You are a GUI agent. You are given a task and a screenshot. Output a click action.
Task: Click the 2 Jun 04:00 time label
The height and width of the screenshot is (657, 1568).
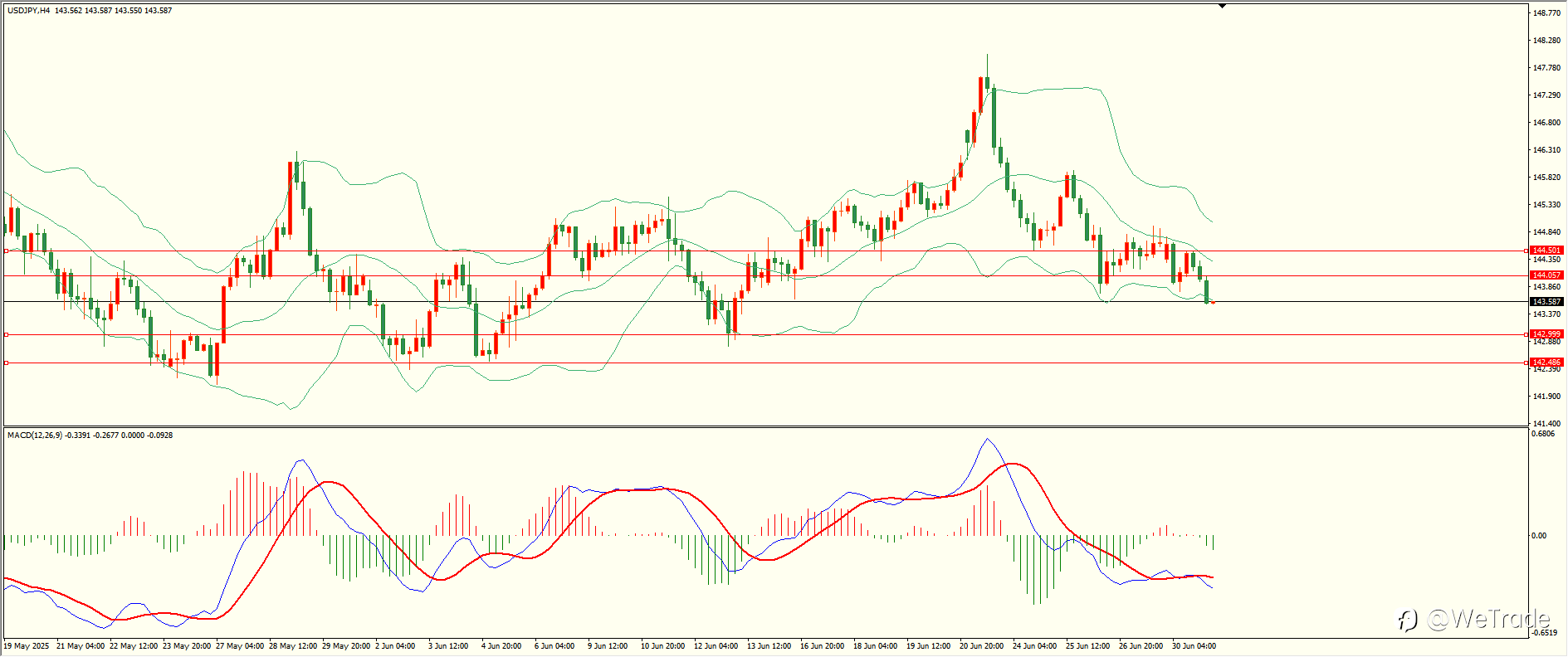coord(395,646)
